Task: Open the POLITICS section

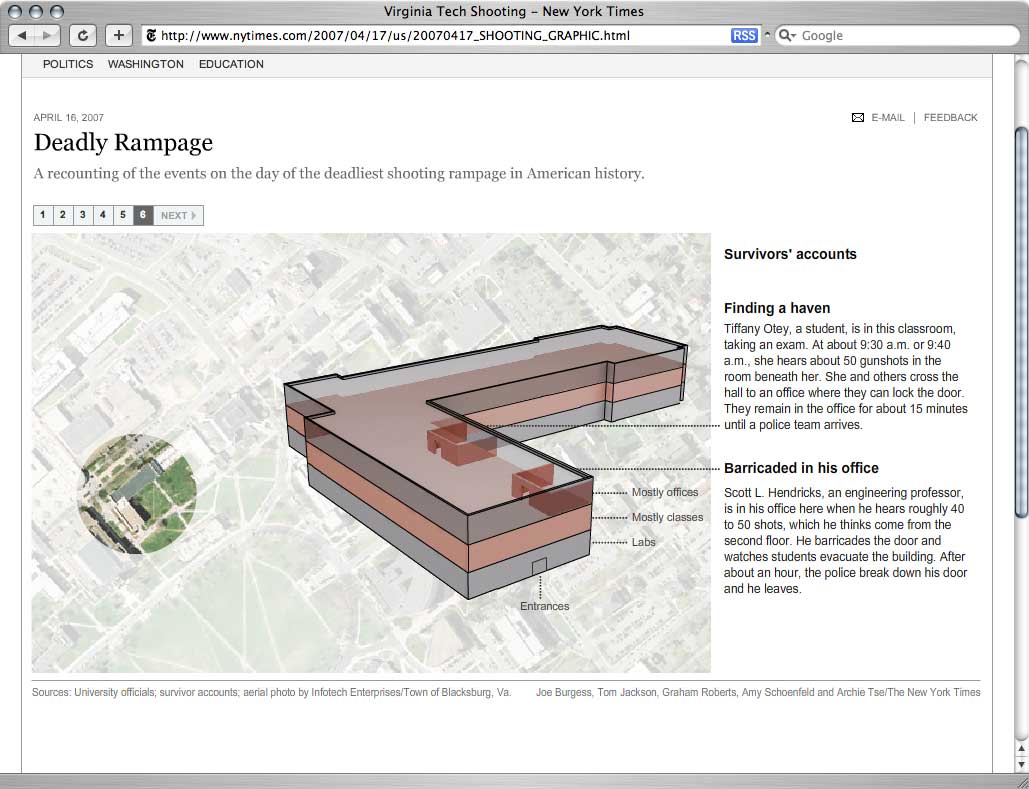Action: click(x=68, y=64)
